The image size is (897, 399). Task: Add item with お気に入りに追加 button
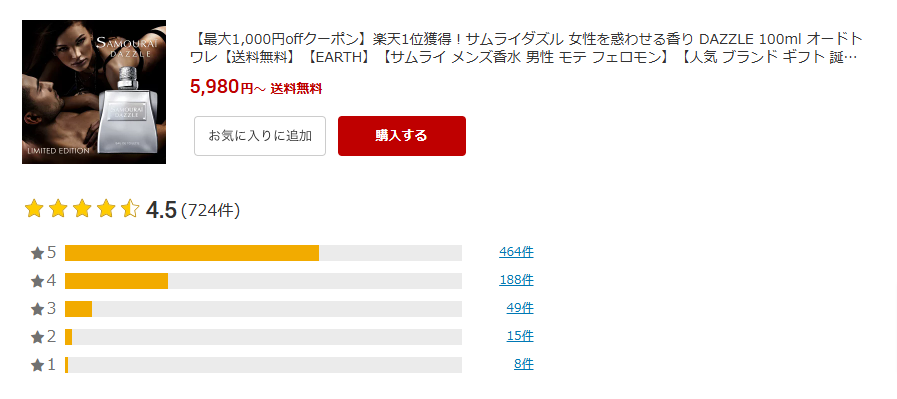click(x=260, y=136)
